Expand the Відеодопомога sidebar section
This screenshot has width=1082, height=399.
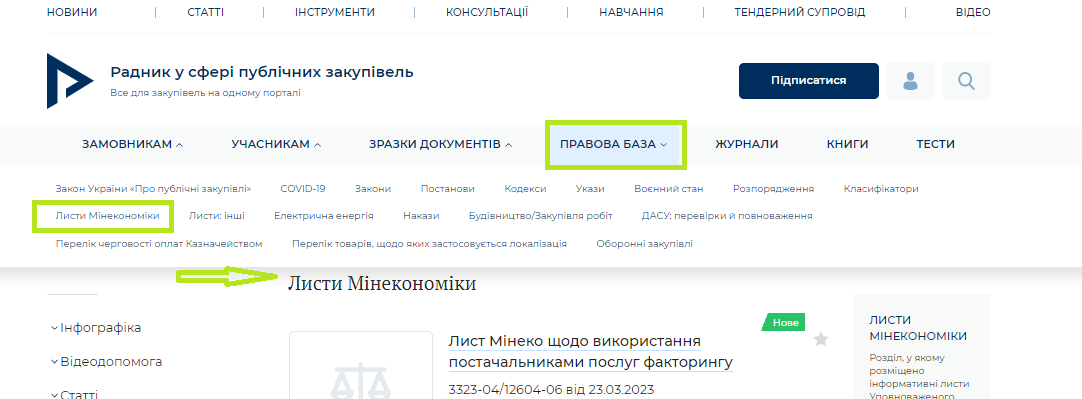click(x=106, y=362)
